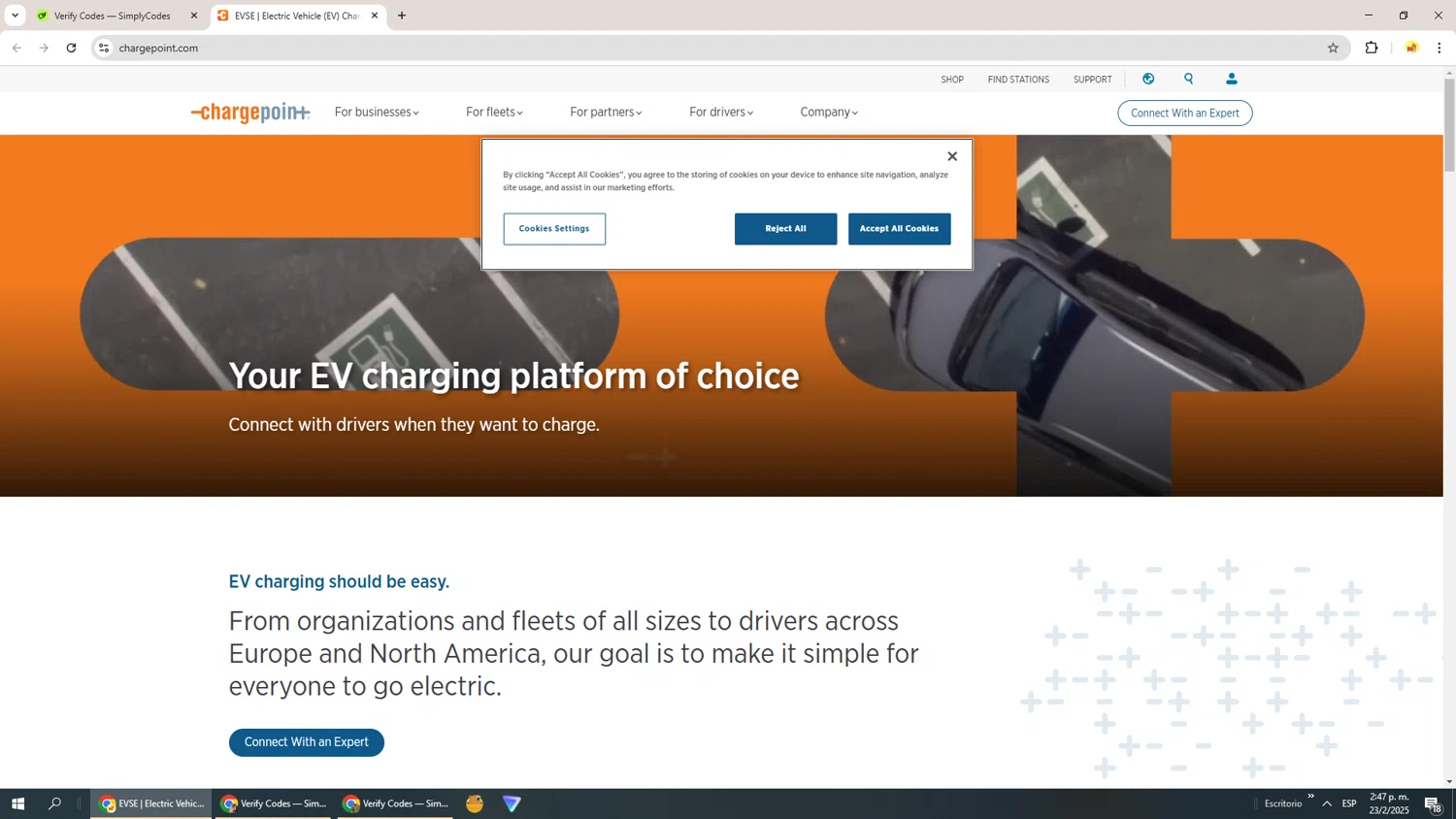This screenshot has width=1456, height=819.
Task: Open Cookies Settings
Action: pos(554,229)
